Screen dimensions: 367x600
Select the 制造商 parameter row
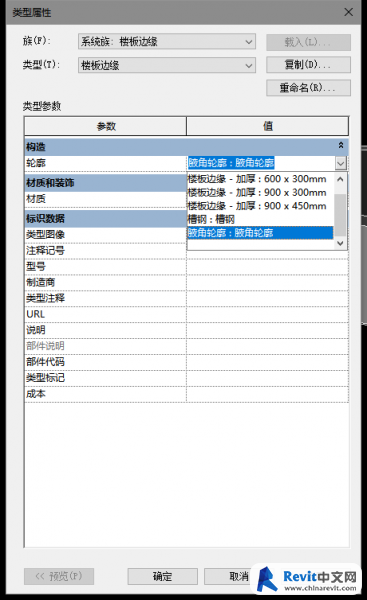coord(105,282)
